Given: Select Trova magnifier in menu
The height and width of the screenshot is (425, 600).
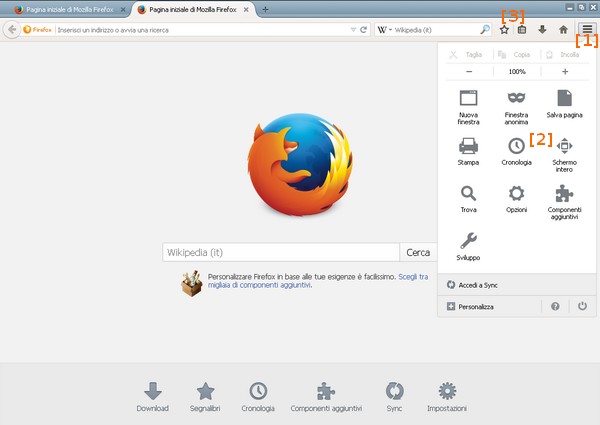Looking at the screenshot, I should click(x=468, y=199).
